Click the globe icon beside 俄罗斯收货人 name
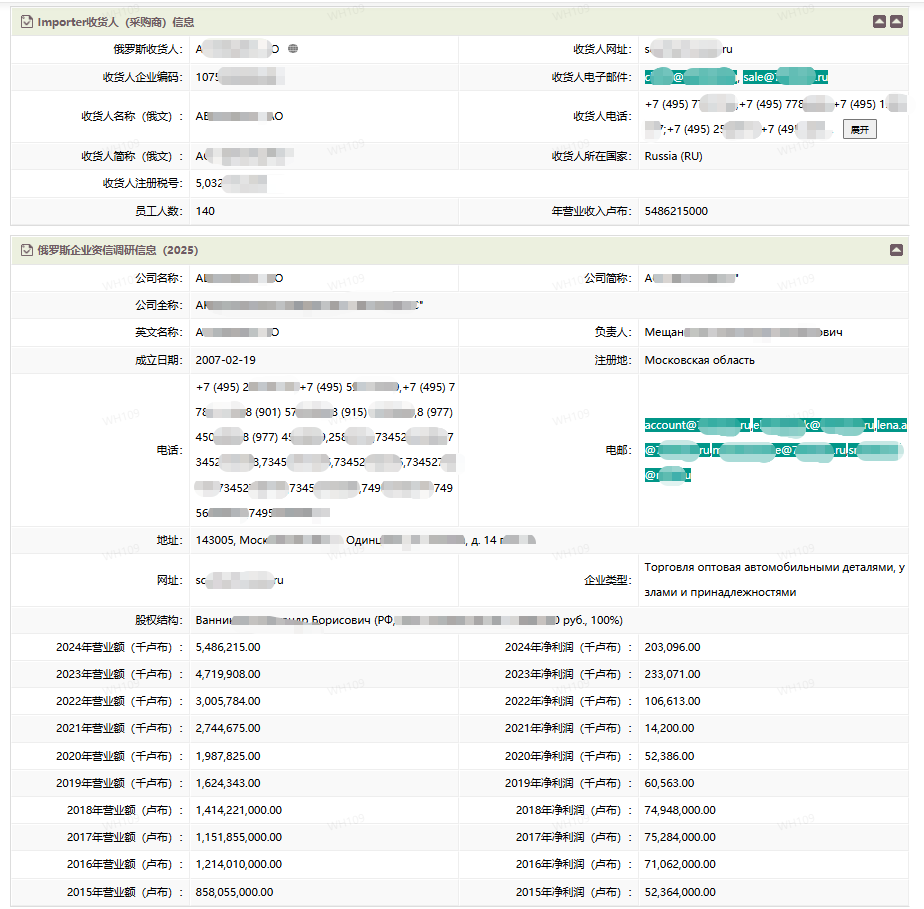This screenshot has width=924, height=909. (292, 49)
